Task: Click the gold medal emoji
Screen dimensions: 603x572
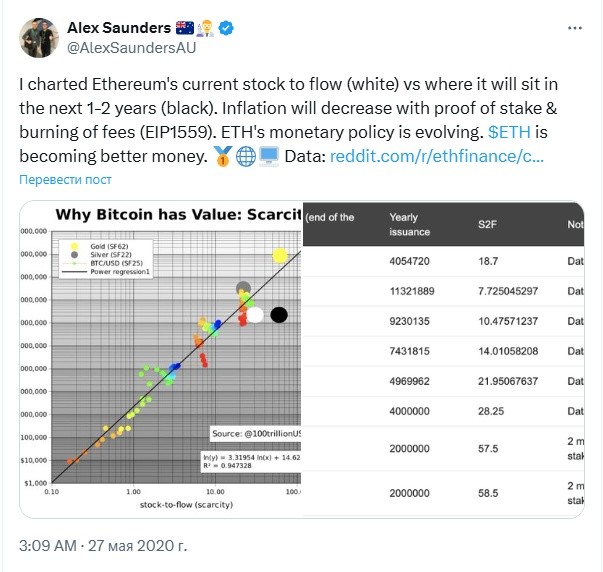Action: (x=223, y=156)
